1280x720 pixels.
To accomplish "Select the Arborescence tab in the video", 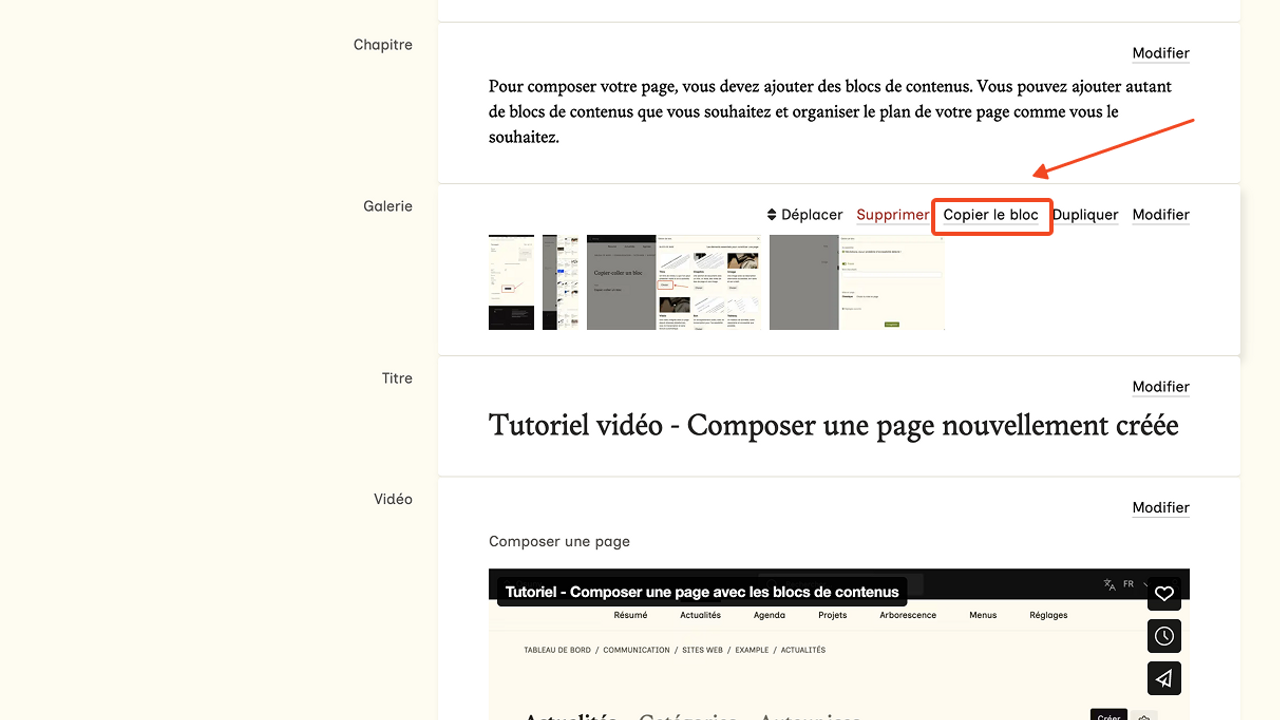I will point(907,615).
